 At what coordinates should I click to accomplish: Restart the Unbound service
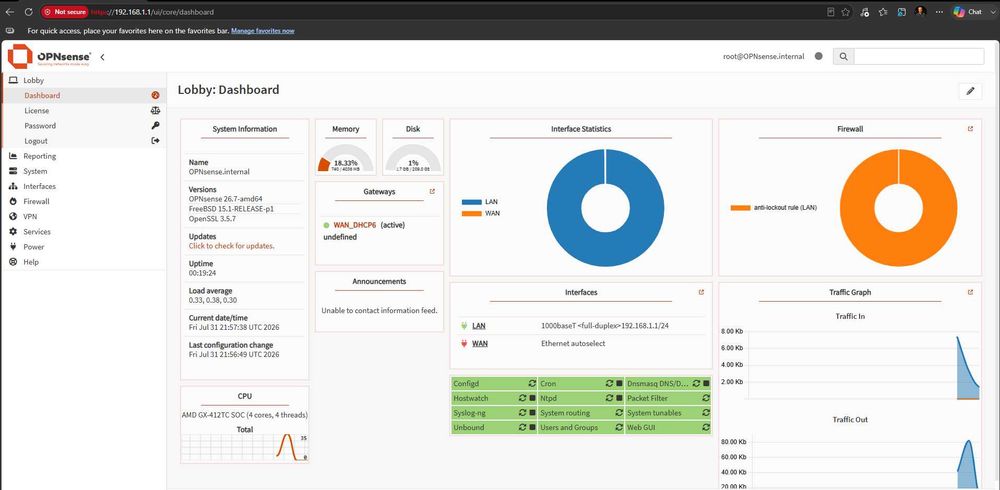point(523,427)
